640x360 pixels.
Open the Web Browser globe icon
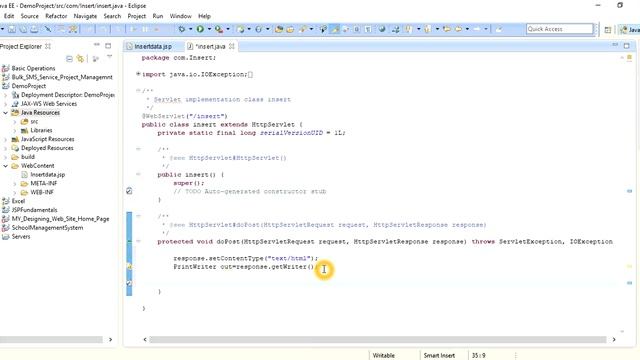click(x=382, y=29)
